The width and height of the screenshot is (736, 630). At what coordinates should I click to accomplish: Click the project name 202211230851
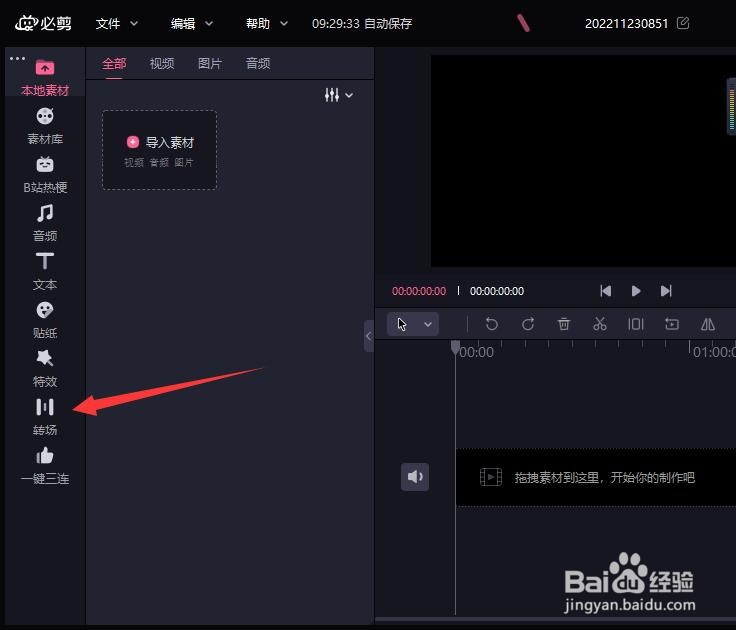626,23
